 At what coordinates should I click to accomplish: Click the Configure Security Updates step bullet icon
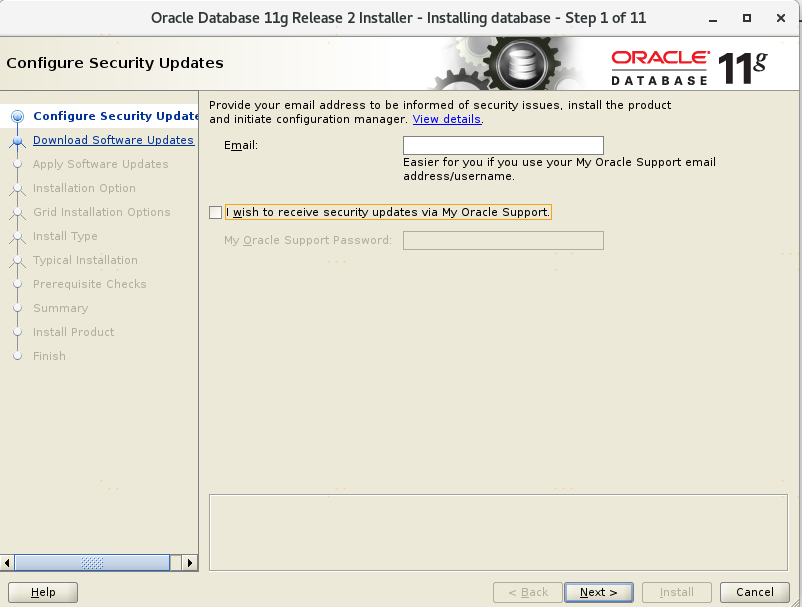17,117
